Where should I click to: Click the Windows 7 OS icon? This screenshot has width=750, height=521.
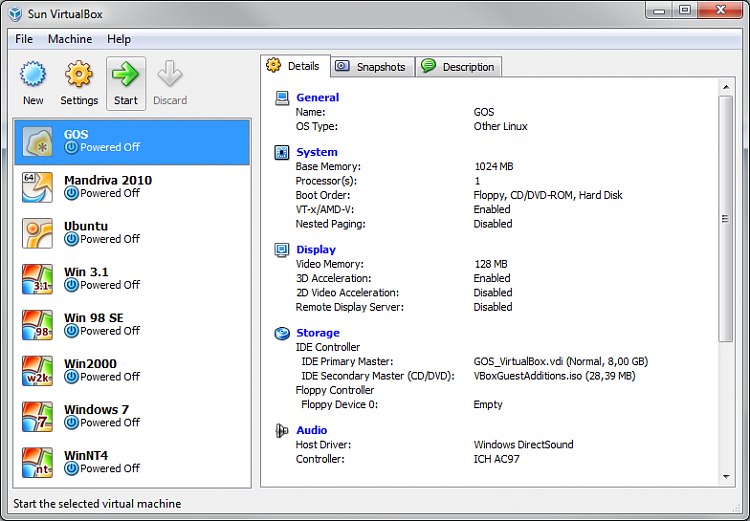click(37, 417)
